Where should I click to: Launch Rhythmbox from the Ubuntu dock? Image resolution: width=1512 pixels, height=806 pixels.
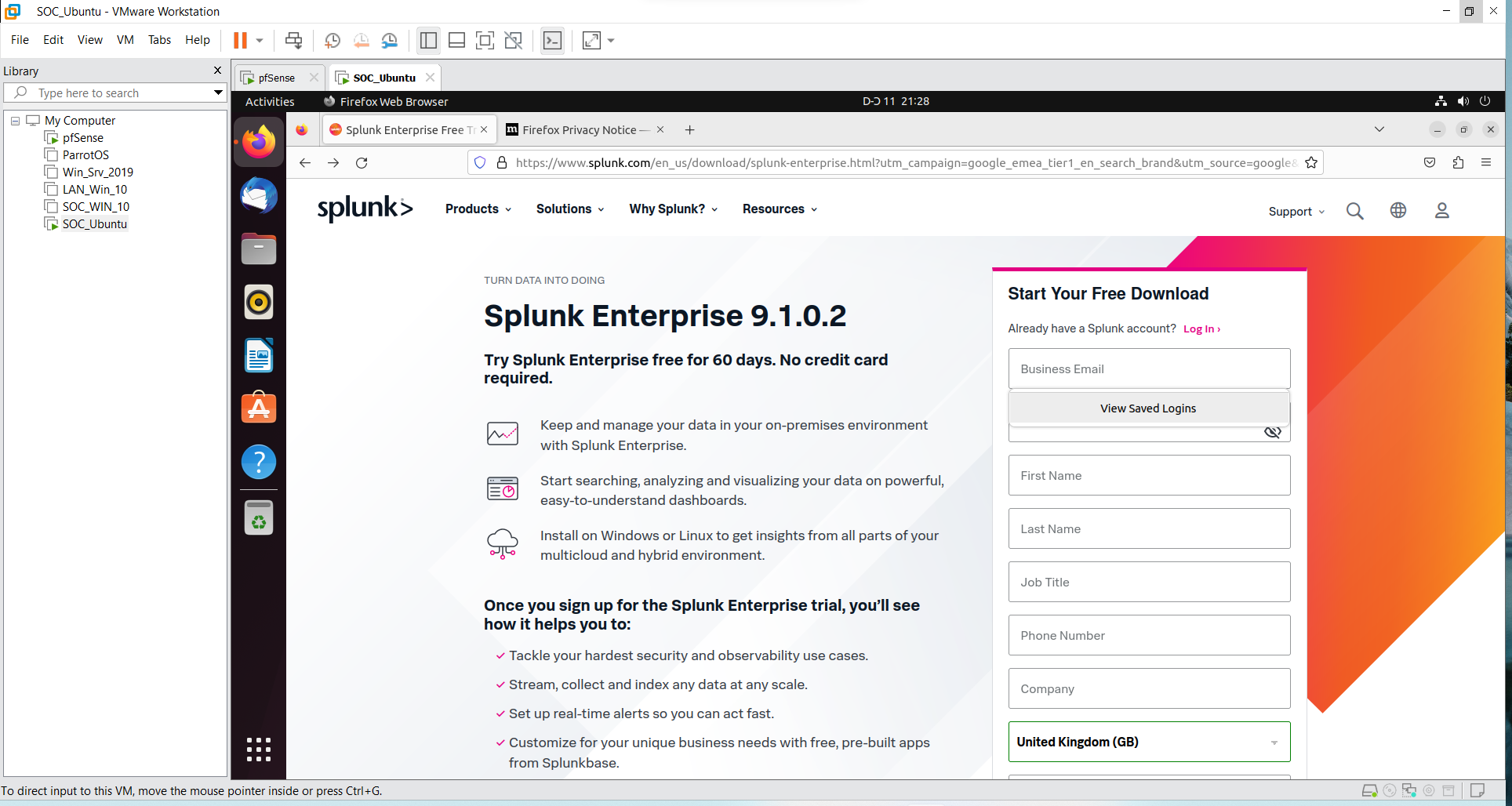click(x=259, y=302)
